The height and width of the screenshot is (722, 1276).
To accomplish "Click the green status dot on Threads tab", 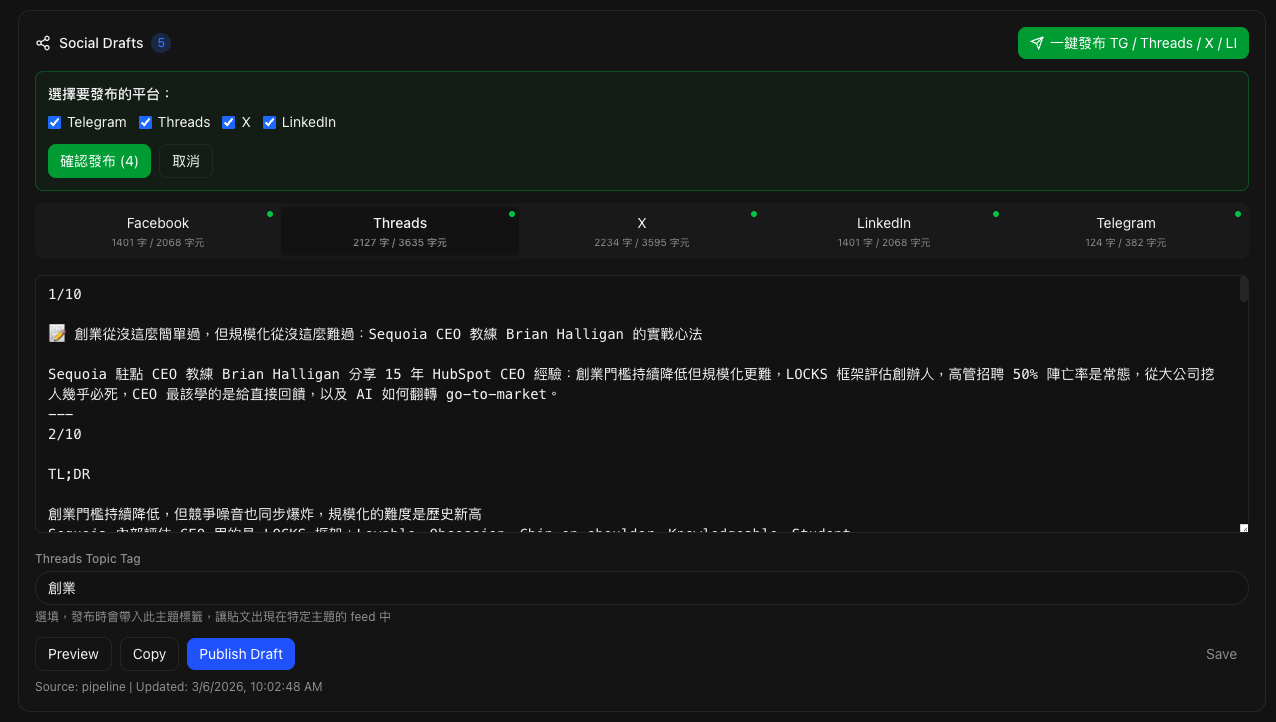I will 512,214.
